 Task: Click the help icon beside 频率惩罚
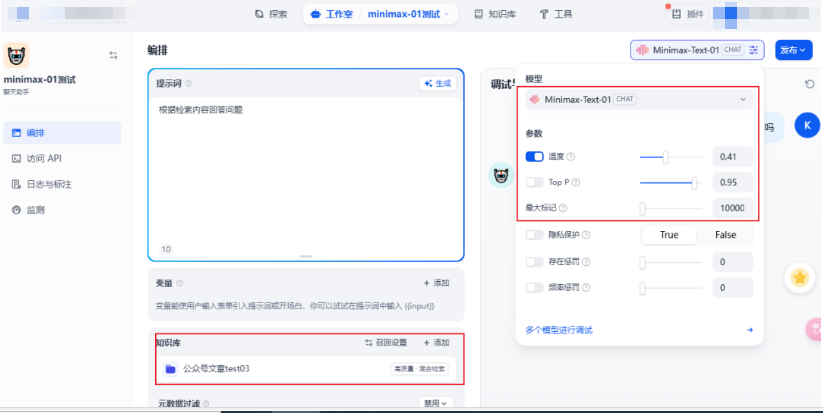(586, 288)
